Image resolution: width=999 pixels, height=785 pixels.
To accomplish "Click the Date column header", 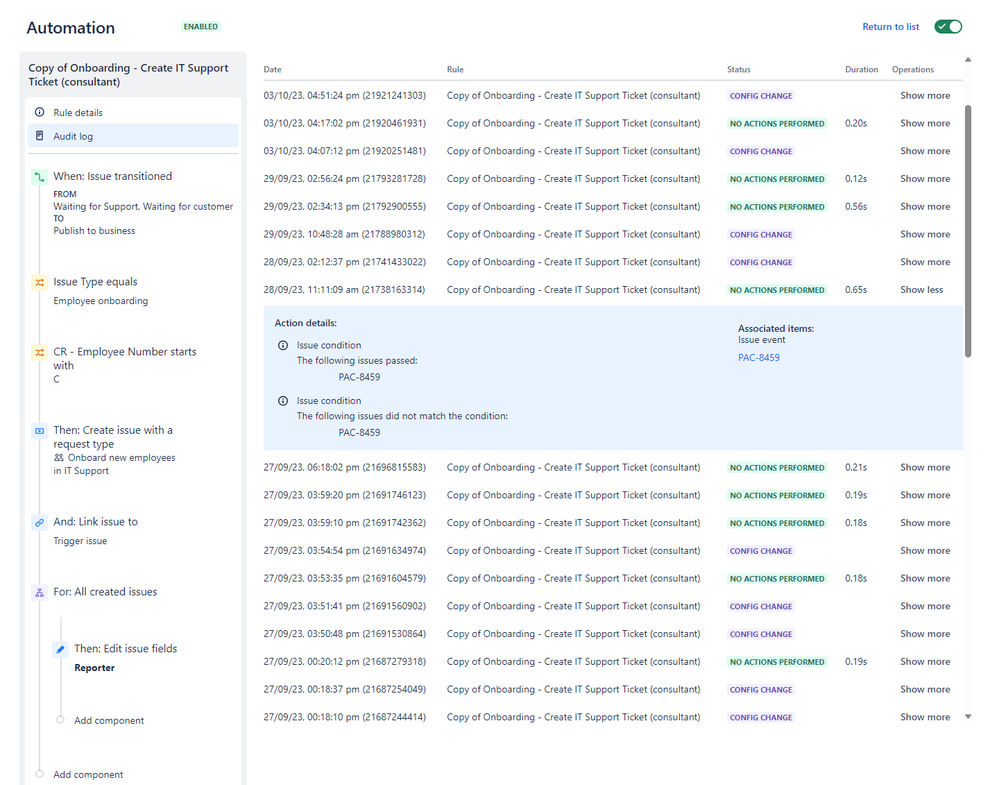I will [272, 69].
